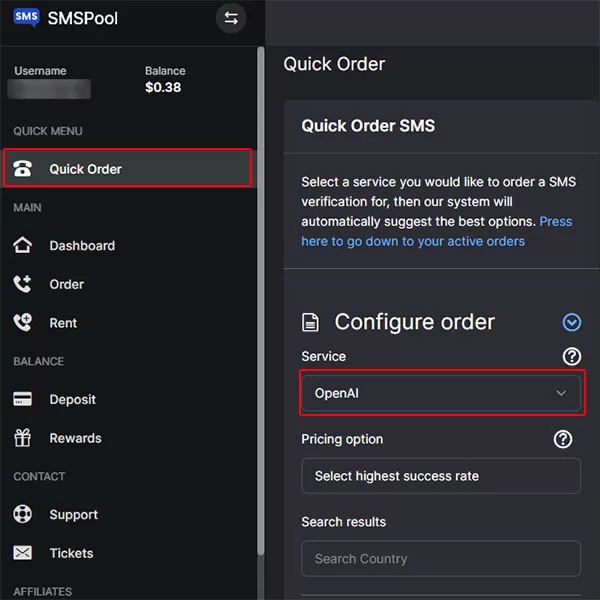Open the OpenAI service dropdown

(441, 393)
